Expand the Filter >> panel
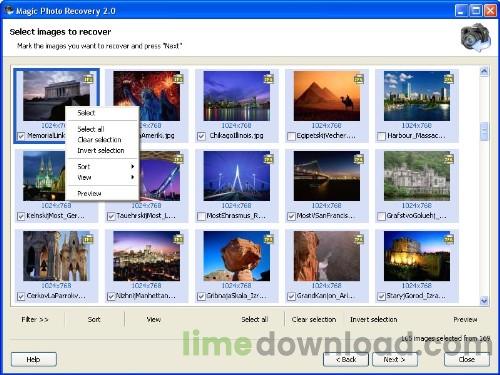This screenshot has width=500, height=375. 35,319
